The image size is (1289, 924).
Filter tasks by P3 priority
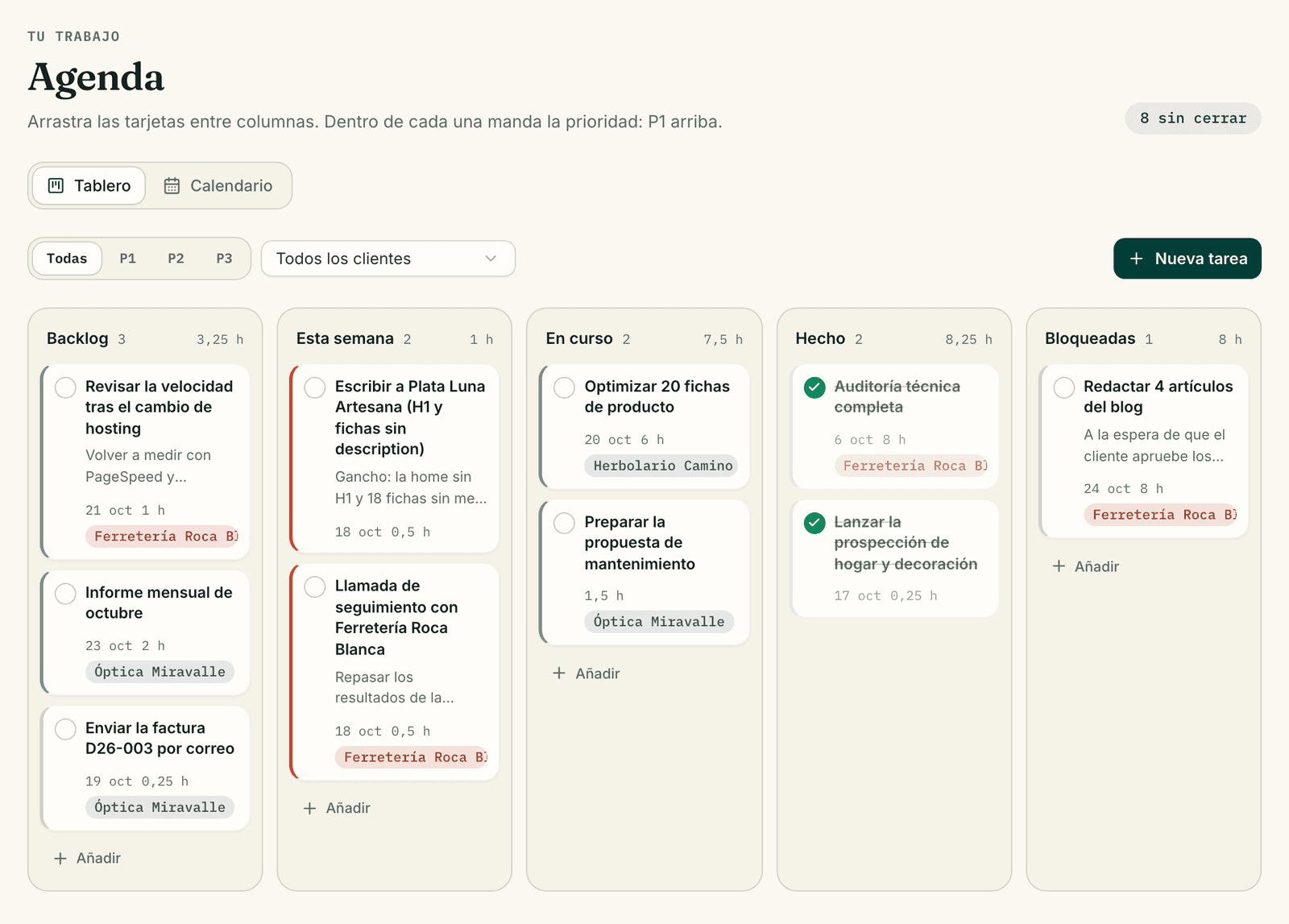(x=224, y=259)
